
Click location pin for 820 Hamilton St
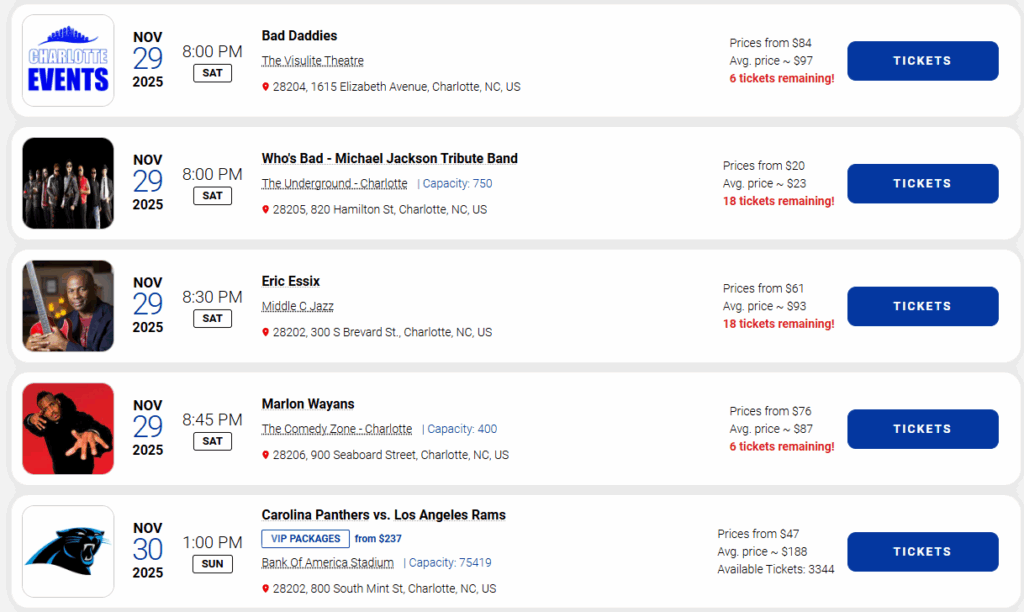[x=266, y=210]
